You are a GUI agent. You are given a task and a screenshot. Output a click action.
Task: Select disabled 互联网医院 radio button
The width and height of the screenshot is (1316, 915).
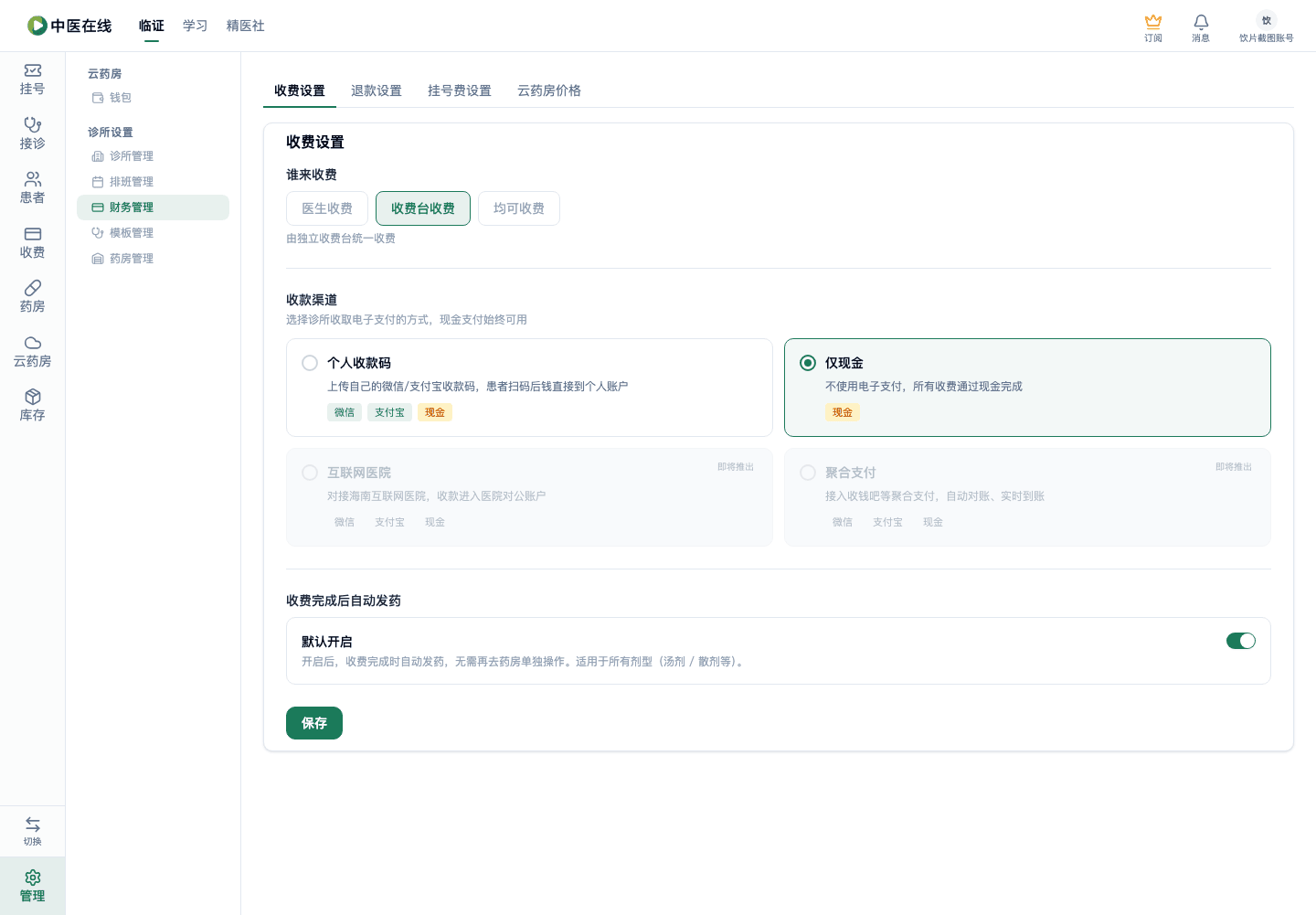point(310,473)
